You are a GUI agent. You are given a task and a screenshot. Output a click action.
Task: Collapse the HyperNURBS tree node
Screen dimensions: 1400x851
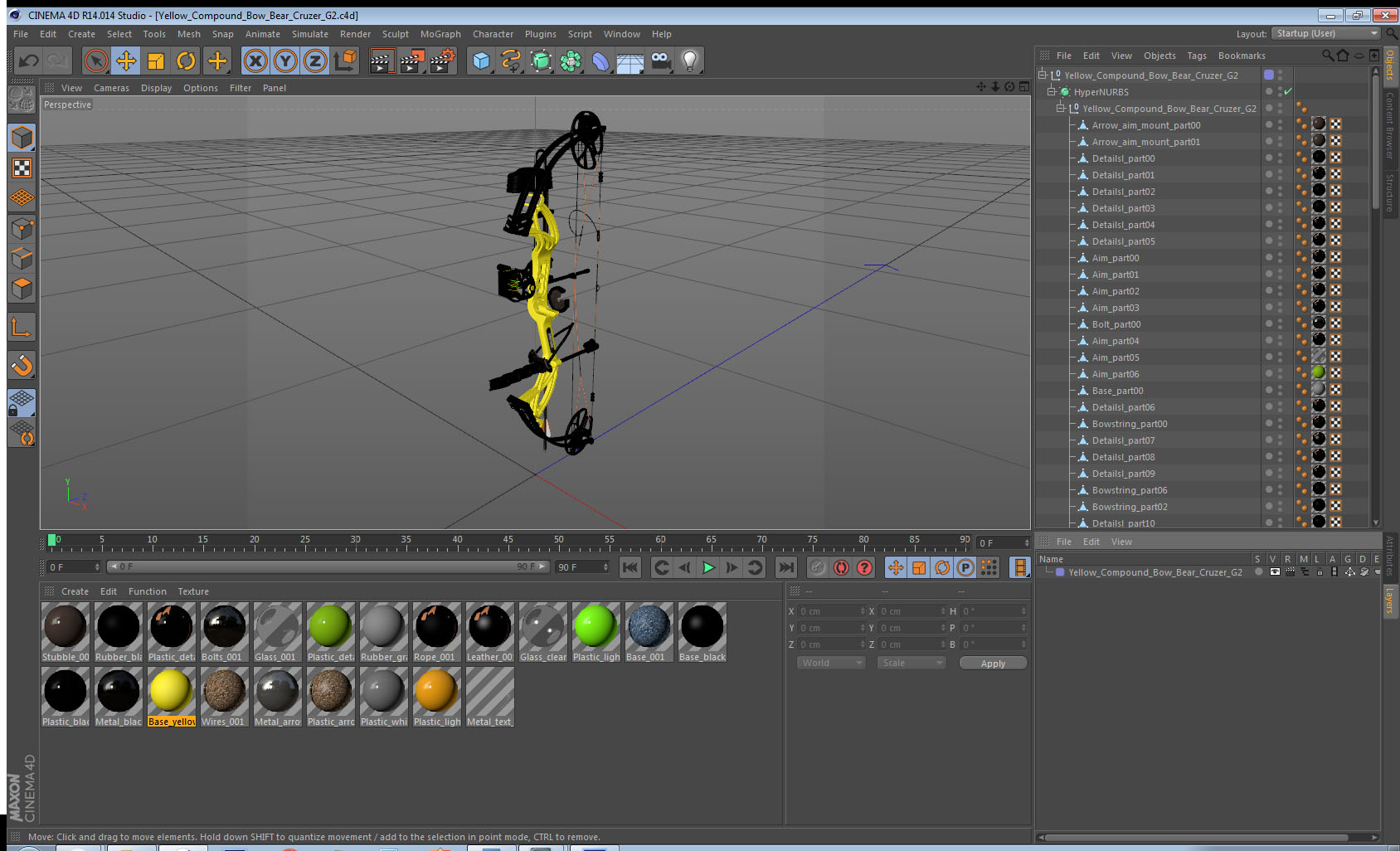(1051, 92)
